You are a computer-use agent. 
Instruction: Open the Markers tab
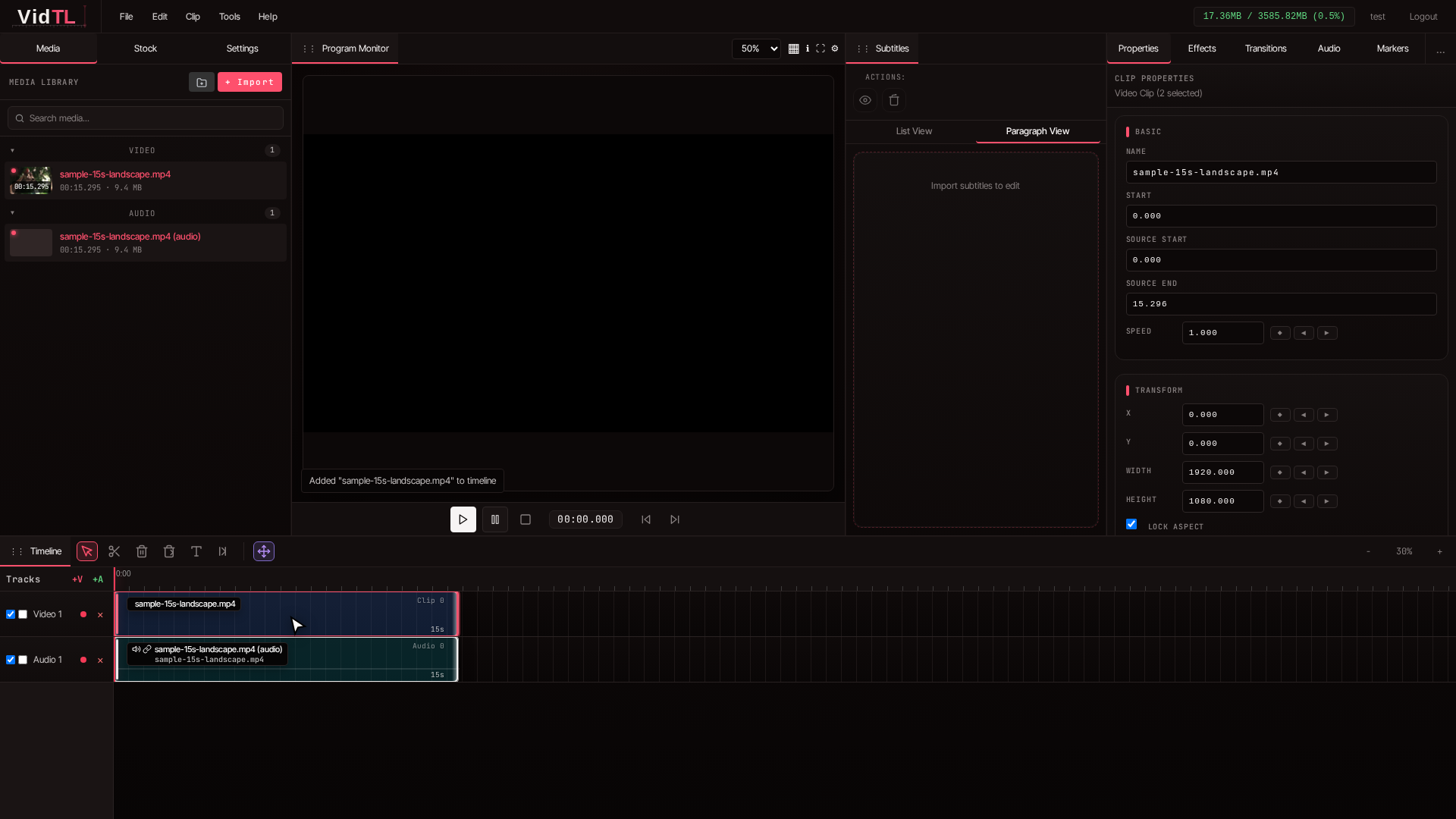point(1393,49)
